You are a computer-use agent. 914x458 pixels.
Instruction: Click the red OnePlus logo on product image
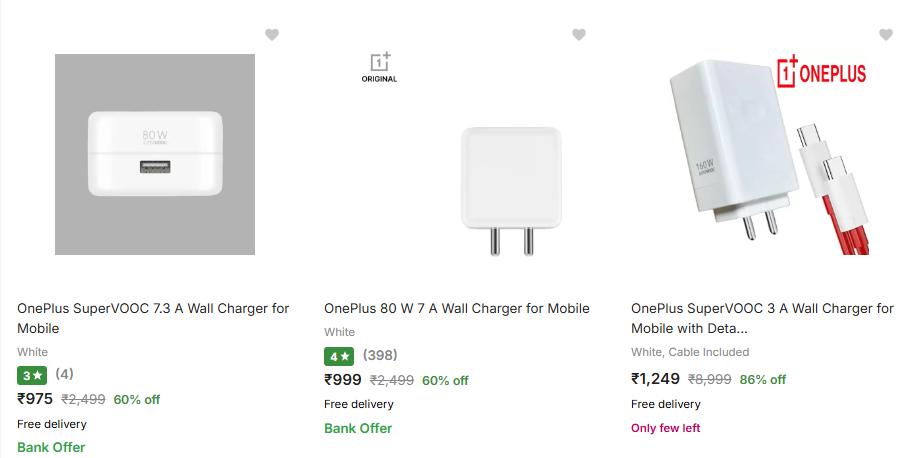[x=821, y=72]
